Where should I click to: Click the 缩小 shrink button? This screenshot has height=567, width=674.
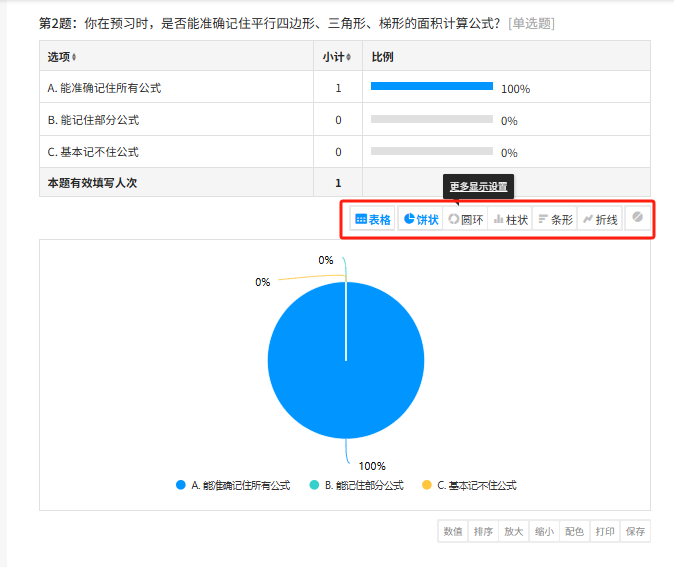(544, 531)
